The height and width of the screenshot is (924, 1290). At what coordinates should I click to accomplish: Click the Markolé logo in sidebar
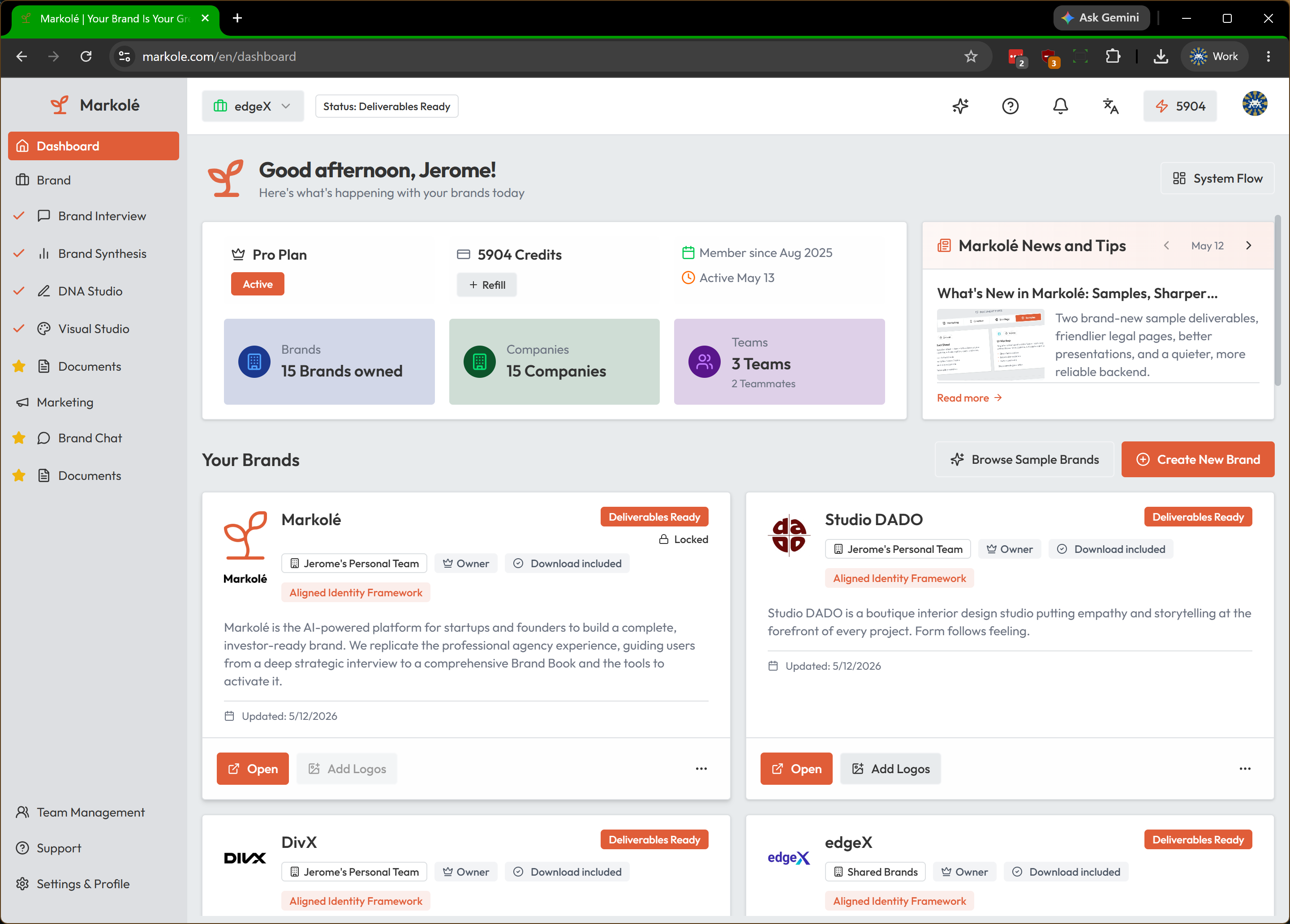pos(95,105)
